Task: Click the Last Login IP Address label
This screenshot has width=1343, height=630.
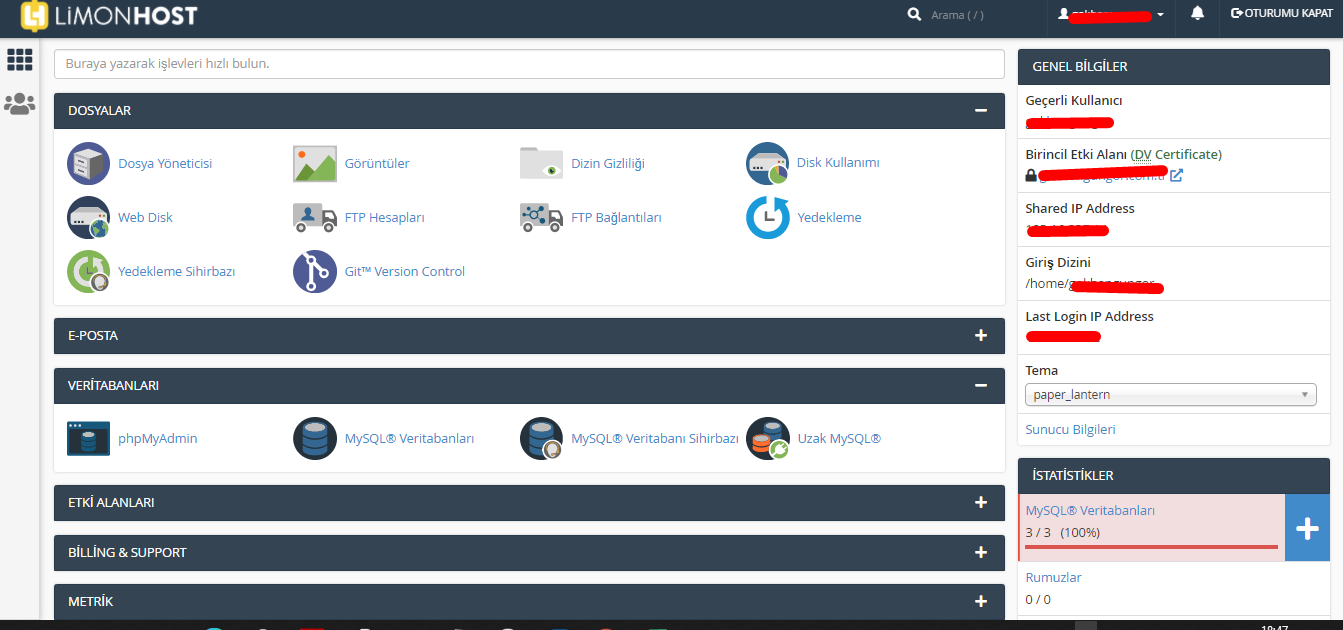Action: point(1089,316)
